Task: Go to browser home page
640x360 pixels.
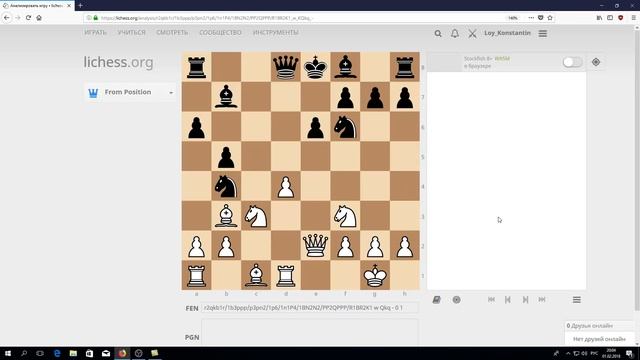Action: pos(39,18)
